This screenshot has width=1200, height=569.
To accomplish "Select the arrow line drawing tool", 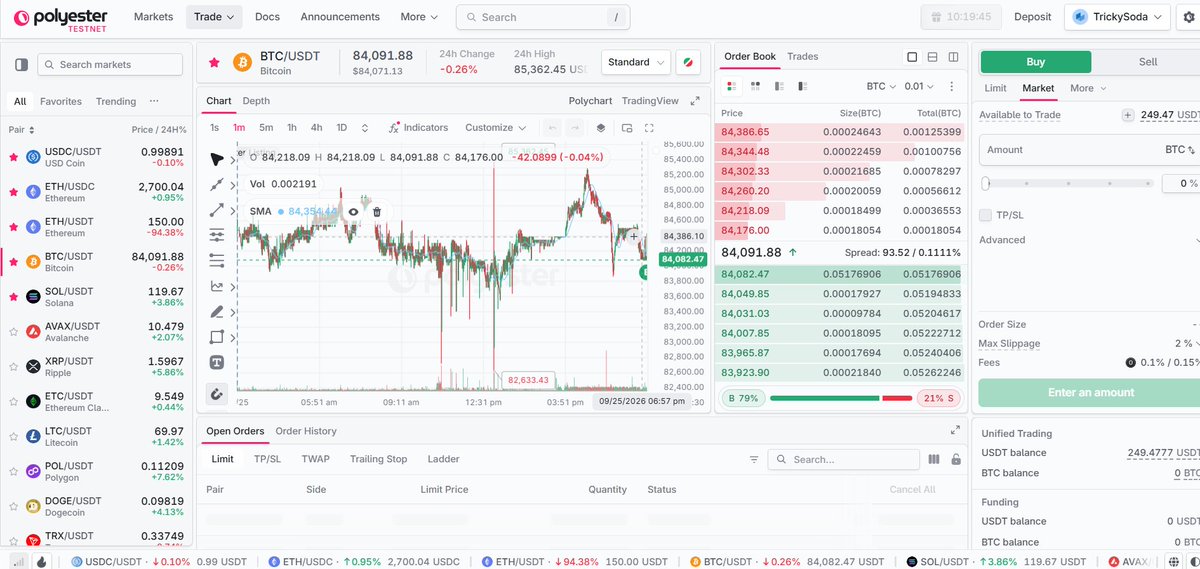I will tap(217, 210).
